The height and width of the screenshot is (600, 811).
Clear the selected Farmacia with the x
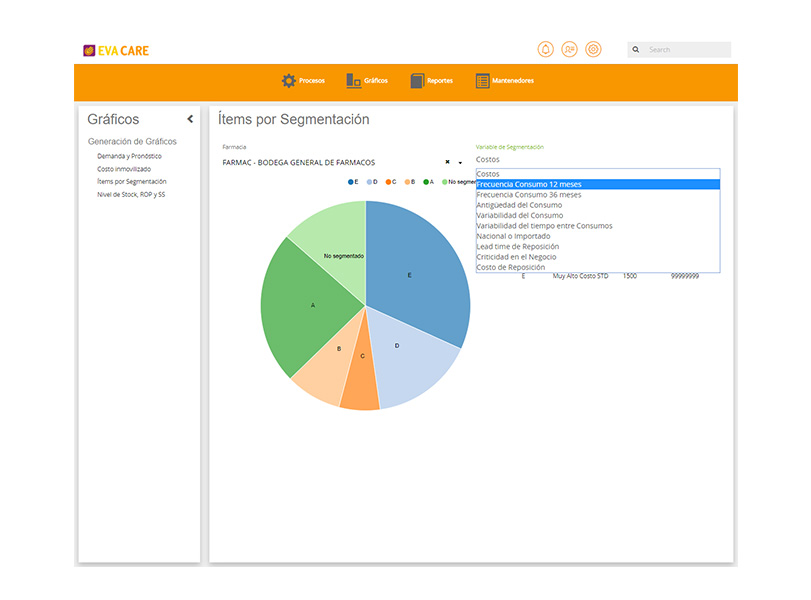447,162
